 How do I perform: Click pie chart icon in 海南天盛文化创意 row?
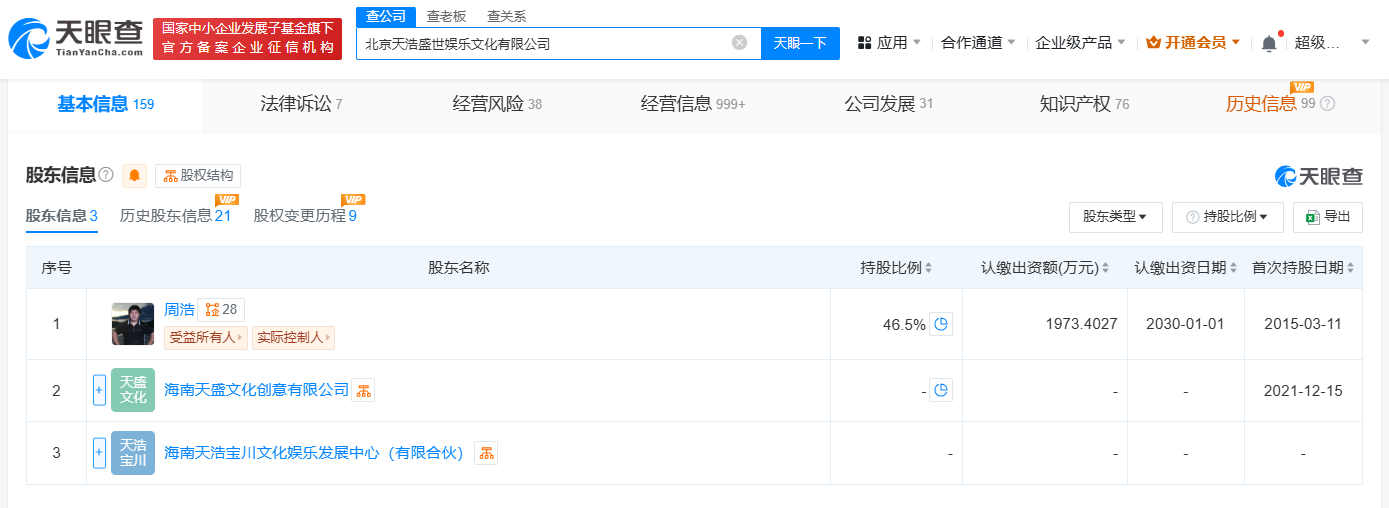[x=940, y=390]
